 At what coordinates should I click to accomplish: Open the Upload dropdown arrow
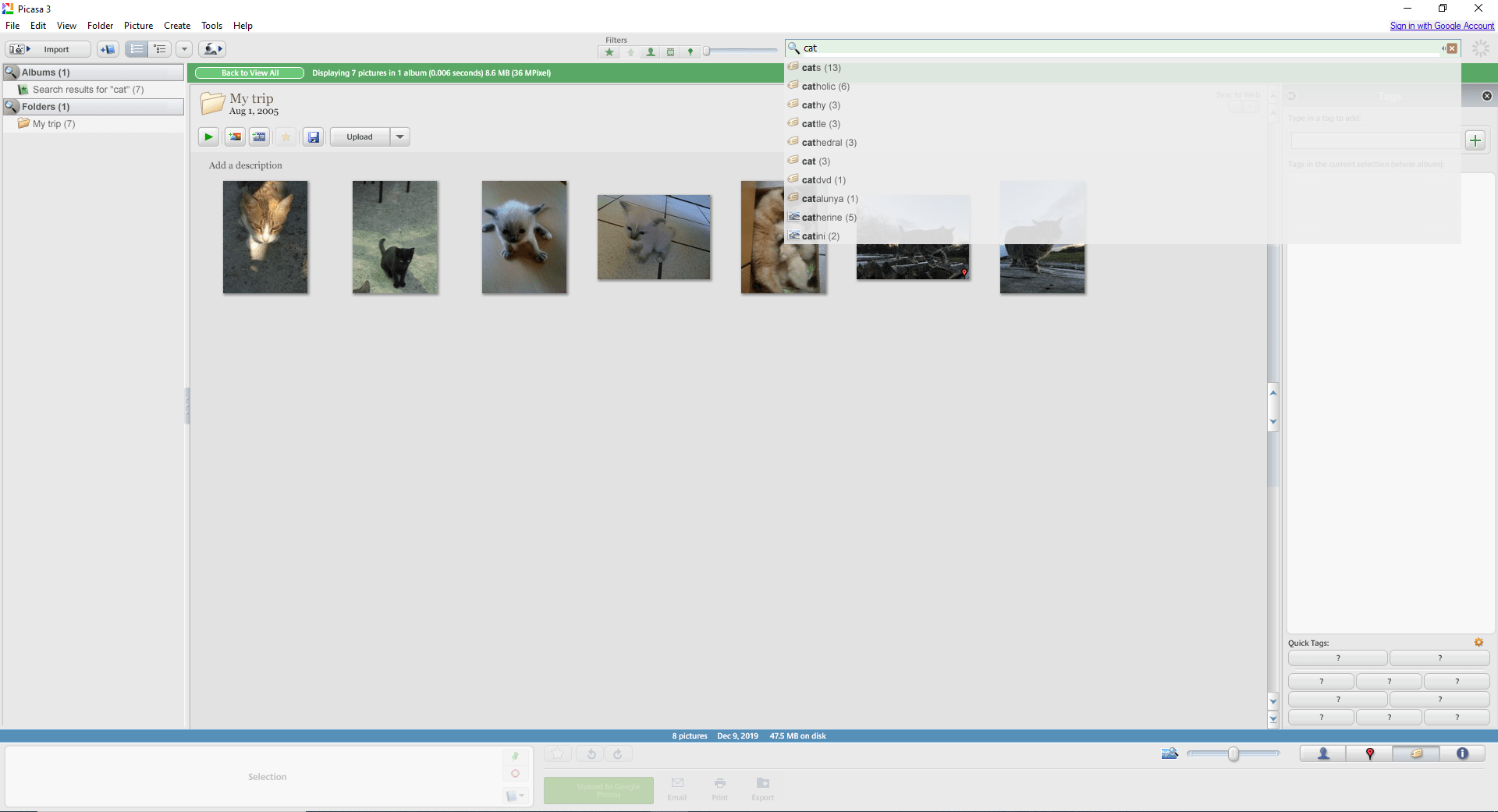(x=399, y=137)
